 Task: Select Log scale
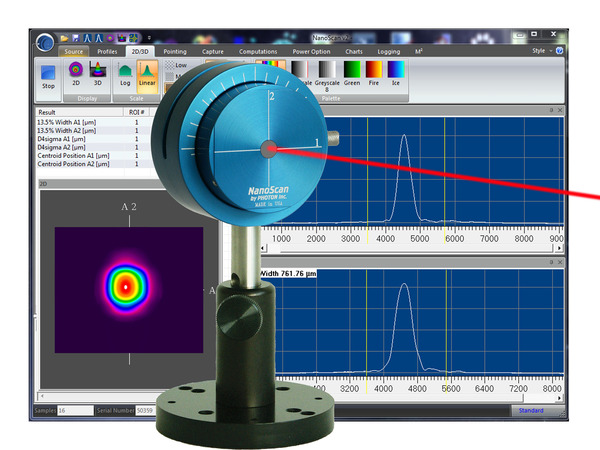125,75
